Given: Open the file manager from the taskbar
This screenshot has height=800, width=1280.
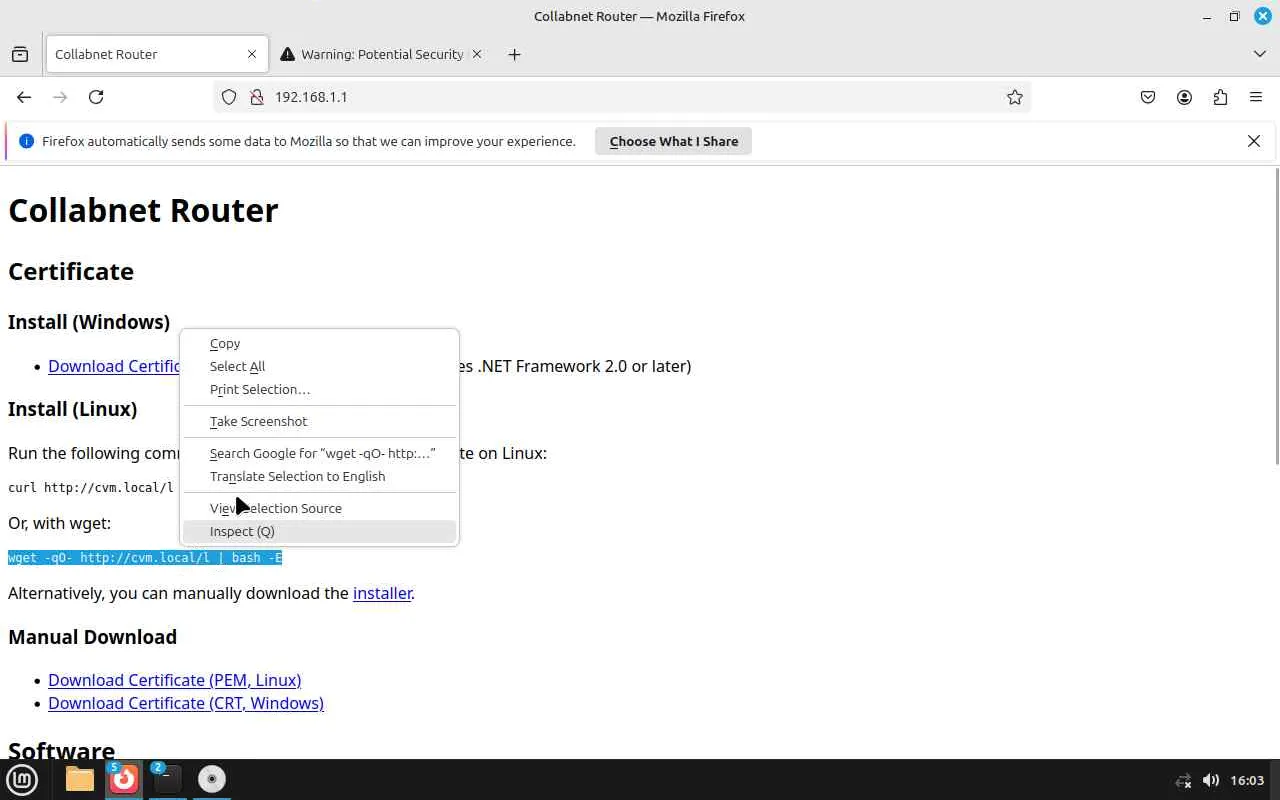Looking at the screenshot, I should (x=80, y=779).
